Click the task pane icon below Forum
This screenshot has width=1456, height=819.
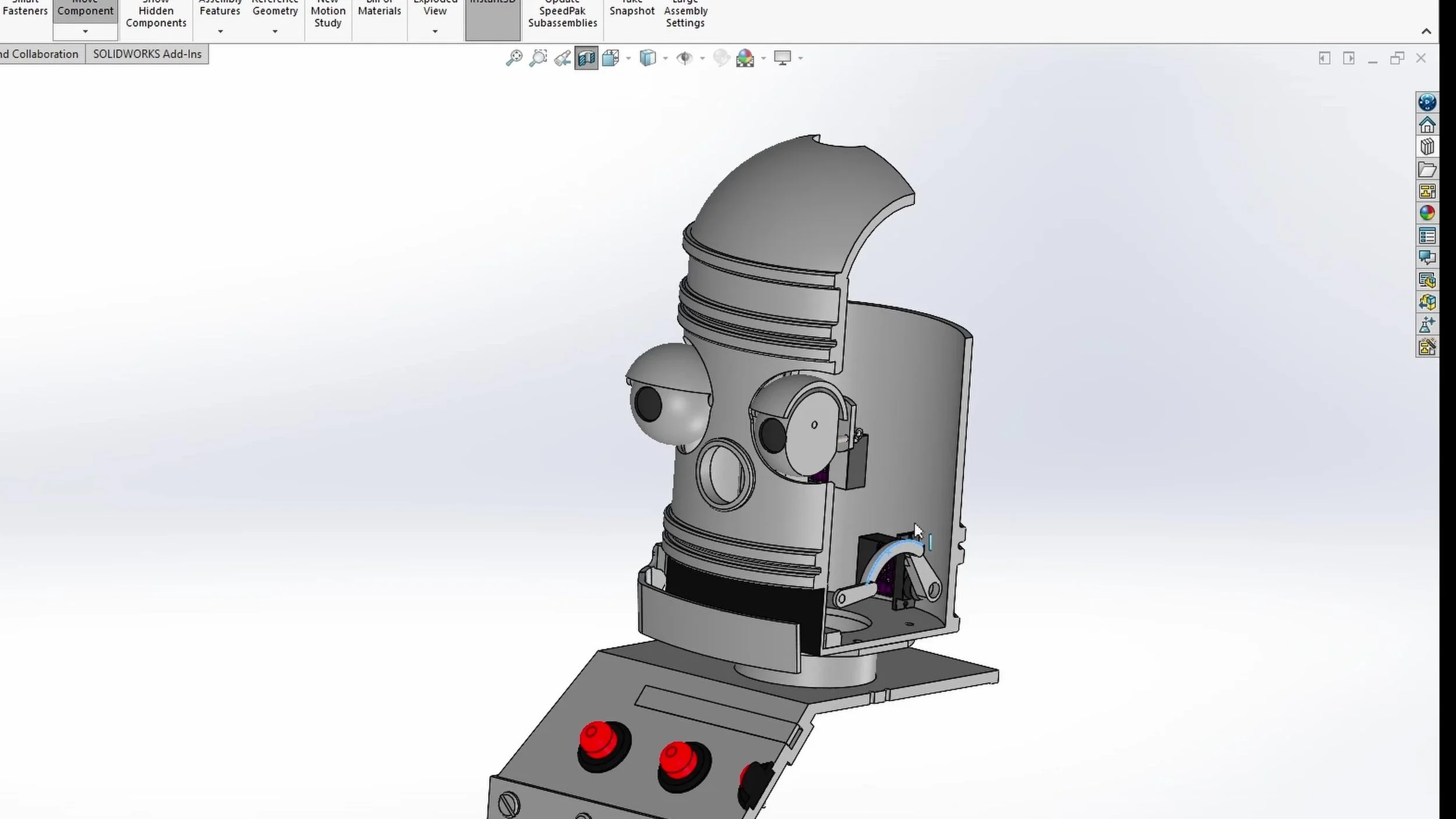pyautogui.click(x=1427, y=280)
